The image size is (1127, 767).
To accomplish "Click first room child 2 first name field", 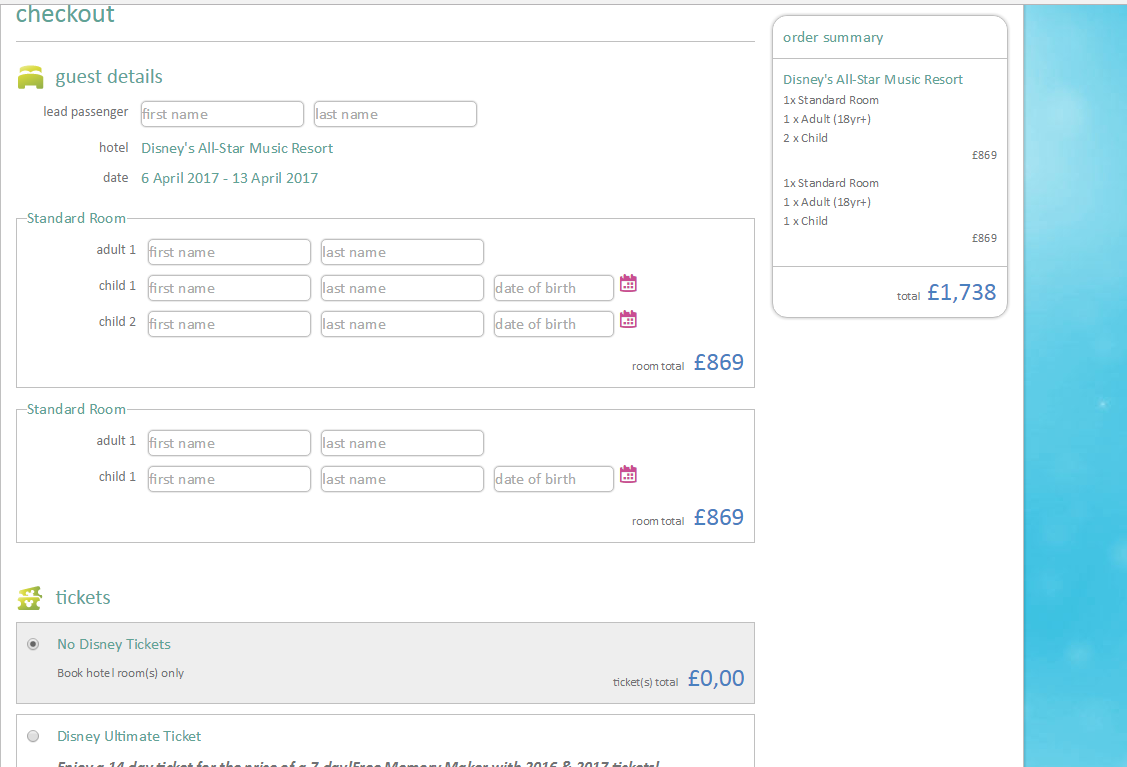I will (x=229, y=324).
